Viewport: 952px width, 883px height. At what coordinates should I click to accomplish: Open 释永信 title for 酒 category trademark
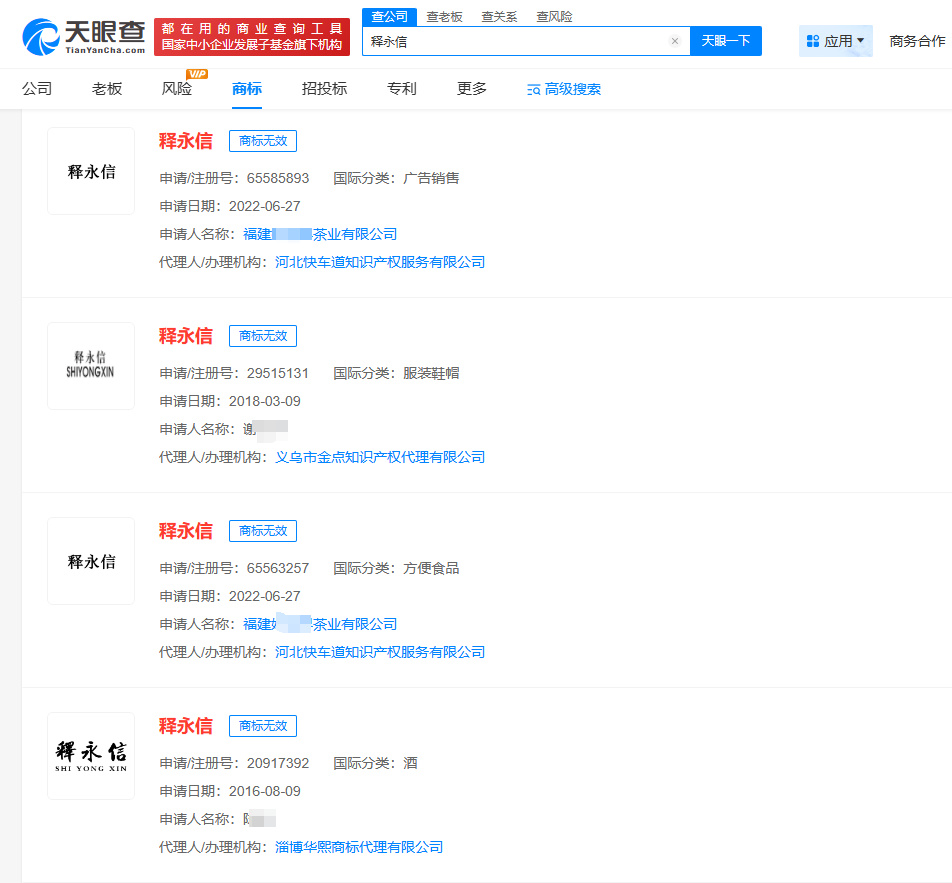click(186, 726)
